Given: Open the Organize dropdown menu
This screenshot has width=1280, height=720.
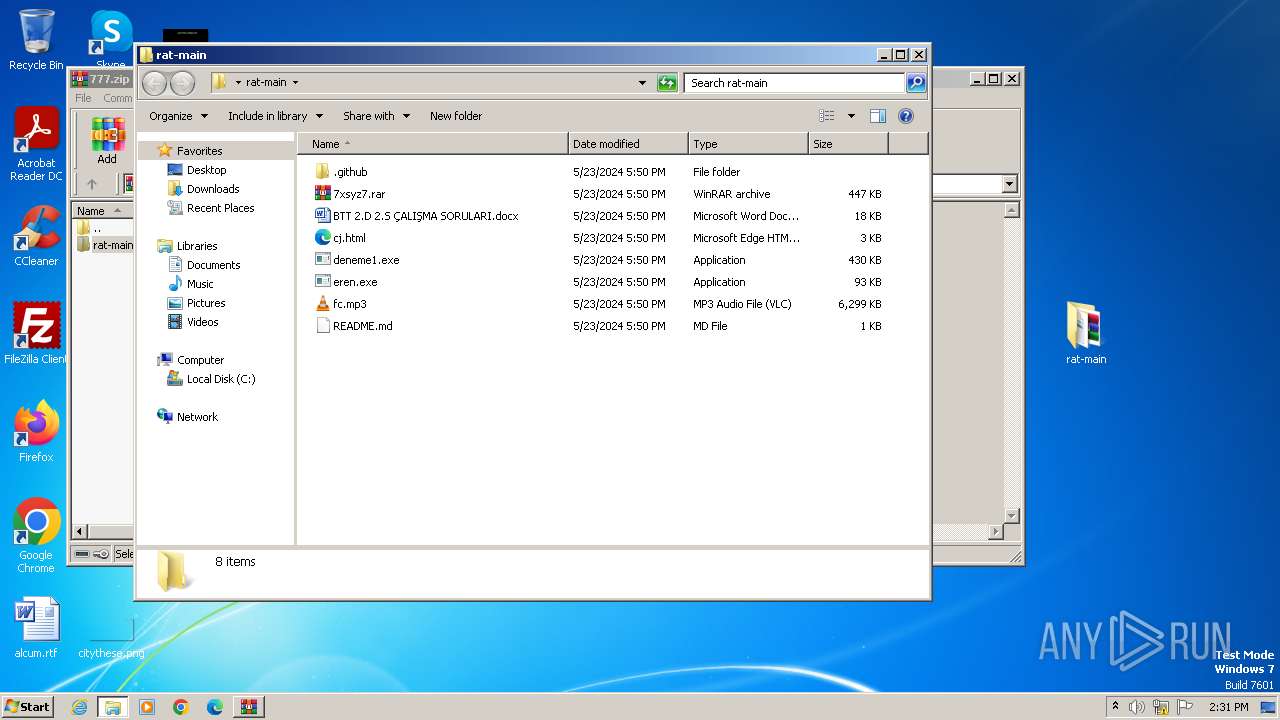Looking at the screenshot, I should [x=179, y=116].
